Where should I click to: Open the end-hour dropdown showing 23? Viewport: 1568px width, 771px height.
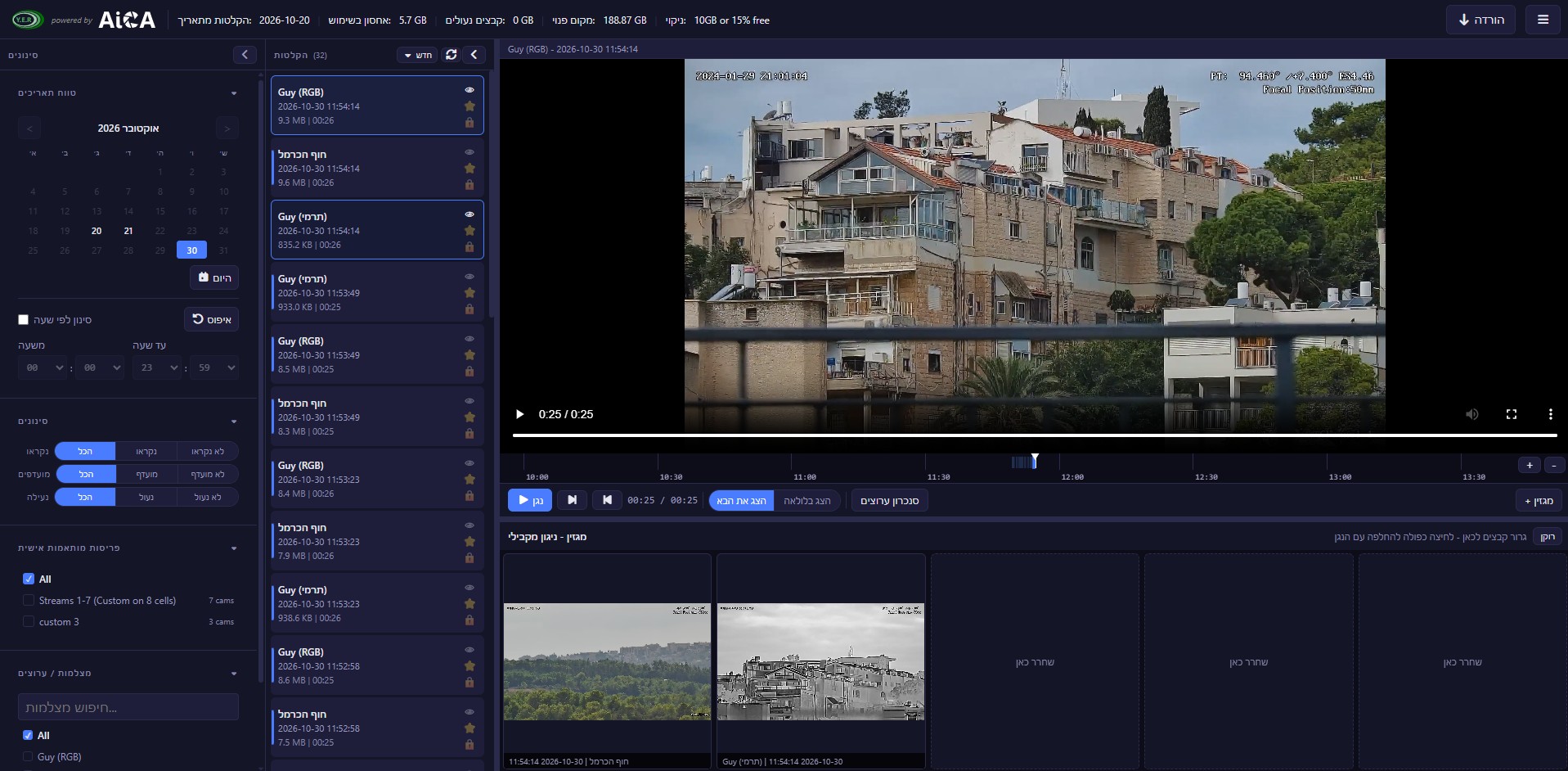[156, 368]
